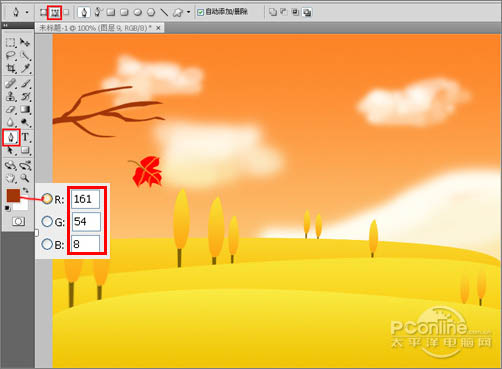Toggle Quick Mask mode

coord(18,221)
